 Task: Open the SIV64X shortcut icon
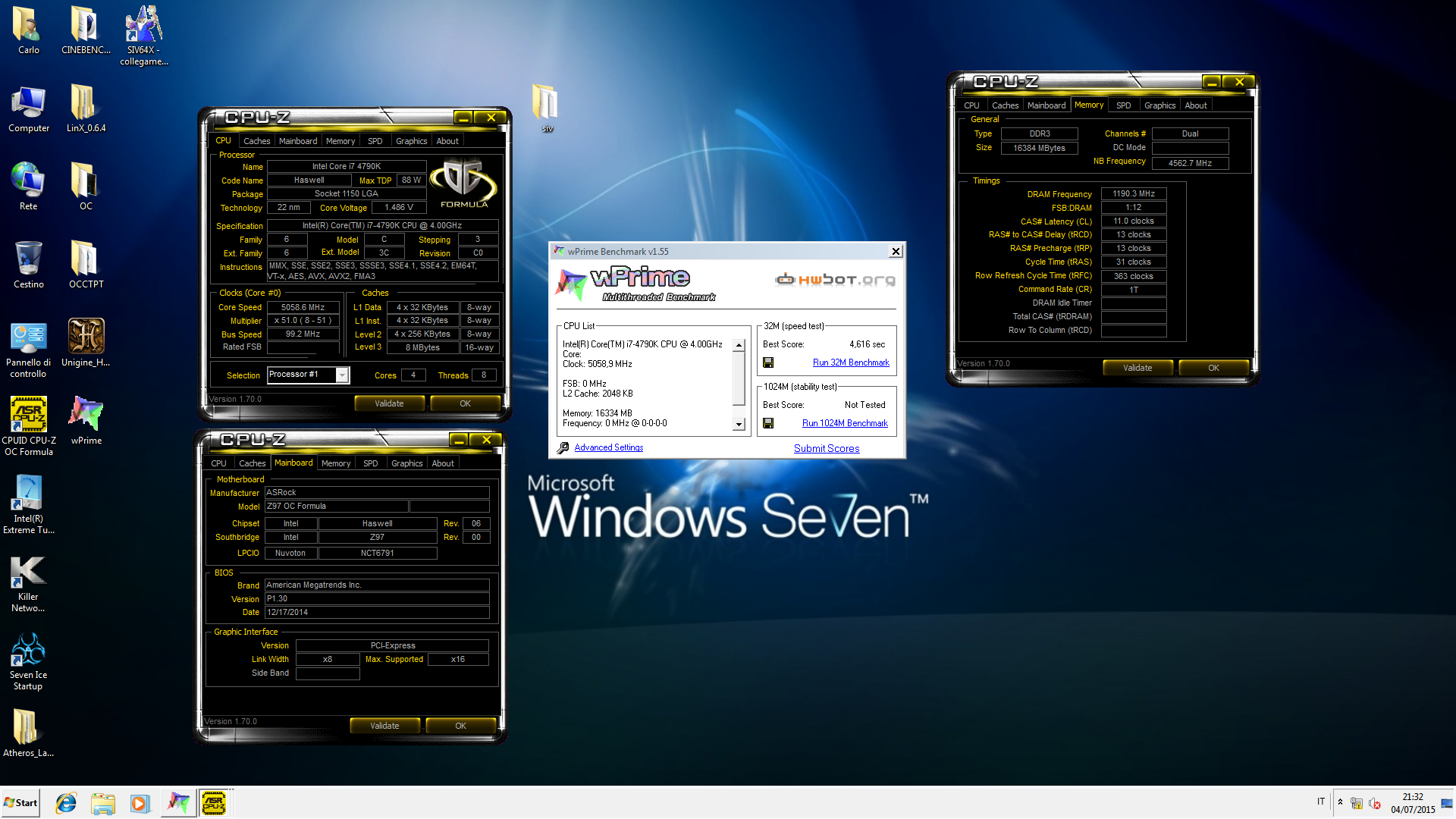click(x=143, y=36)
